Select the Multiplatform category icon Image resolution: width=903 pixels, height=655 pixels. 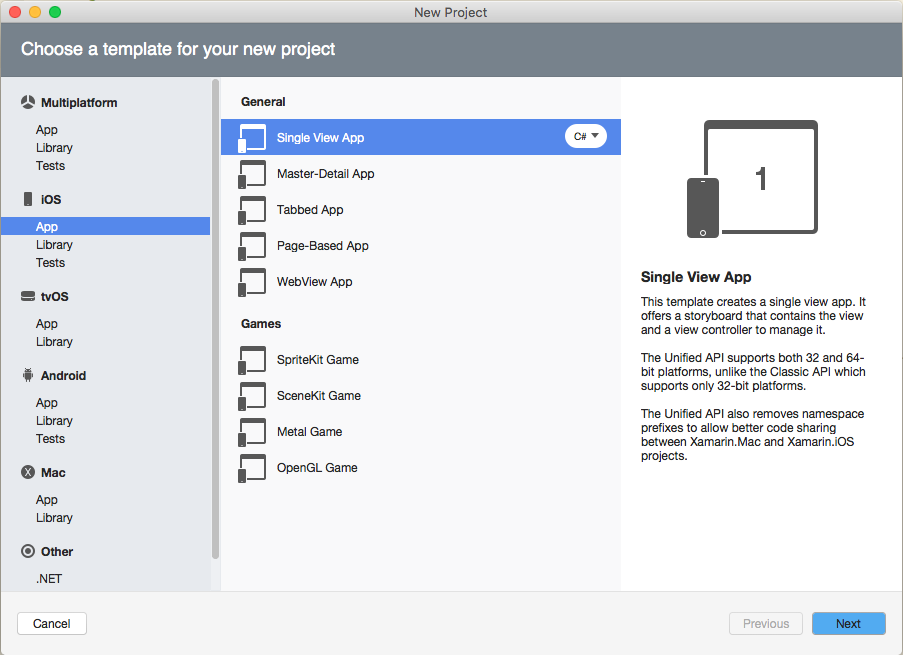point(26,102)
